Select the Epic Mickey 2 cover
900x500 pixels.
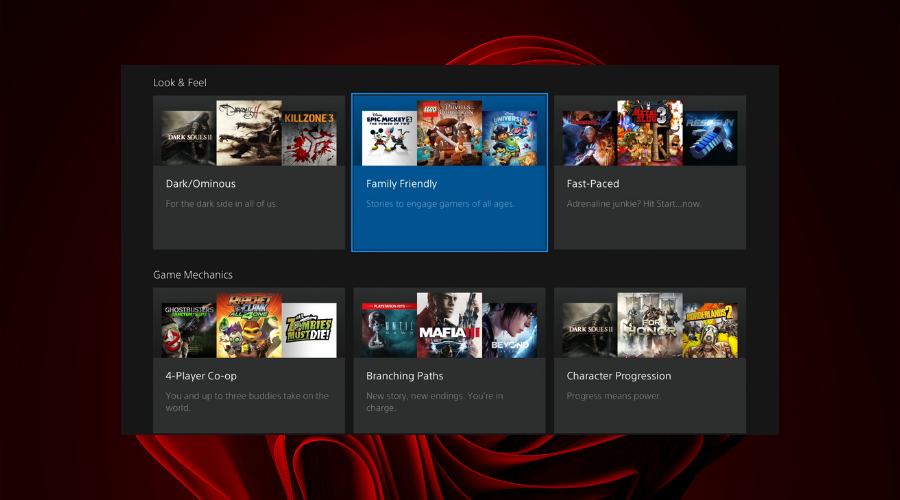389,138
